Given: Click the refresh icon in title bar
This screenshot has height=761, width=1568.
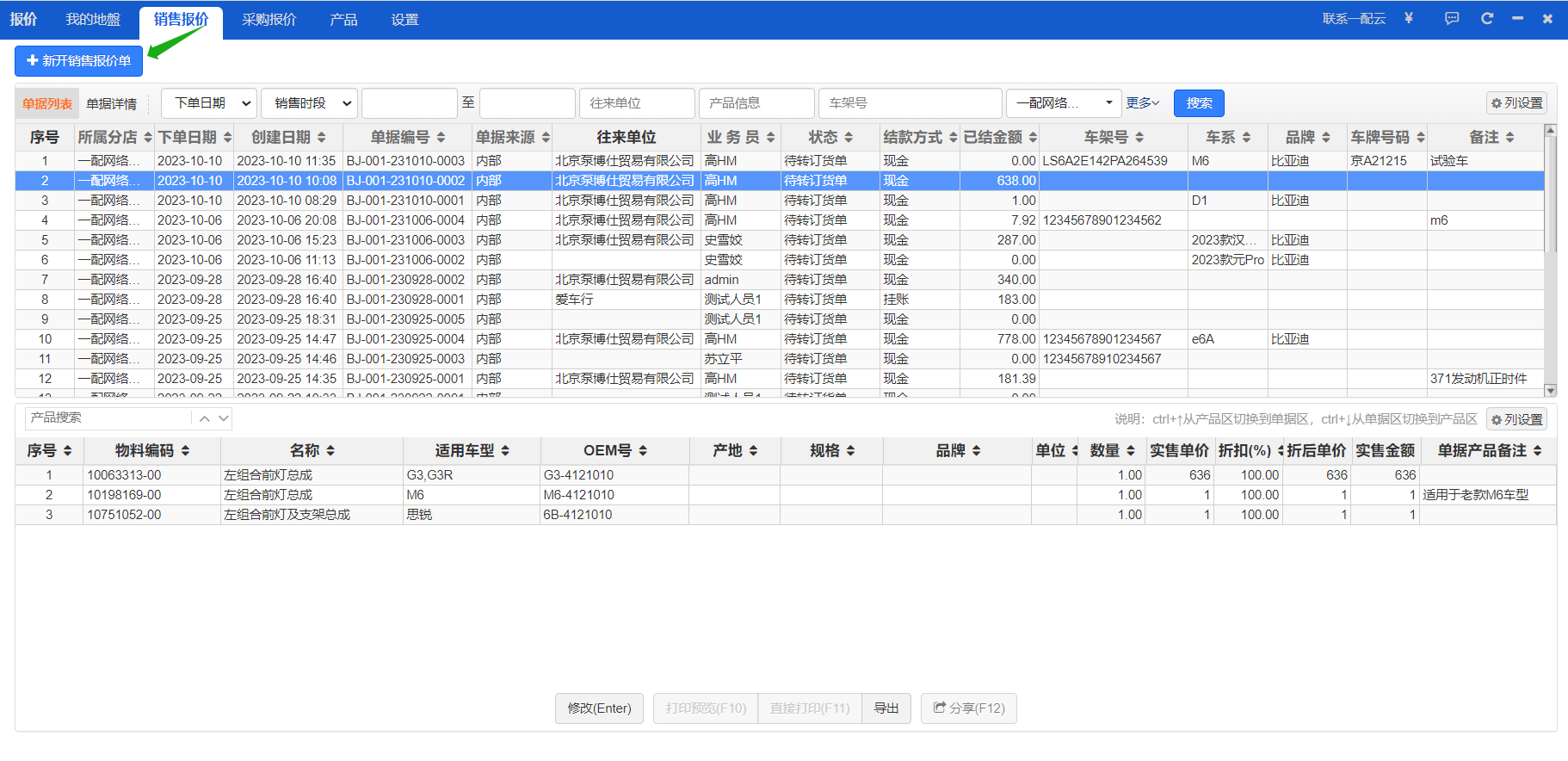Looking at the screenshot, I should tap(1486, 18).
